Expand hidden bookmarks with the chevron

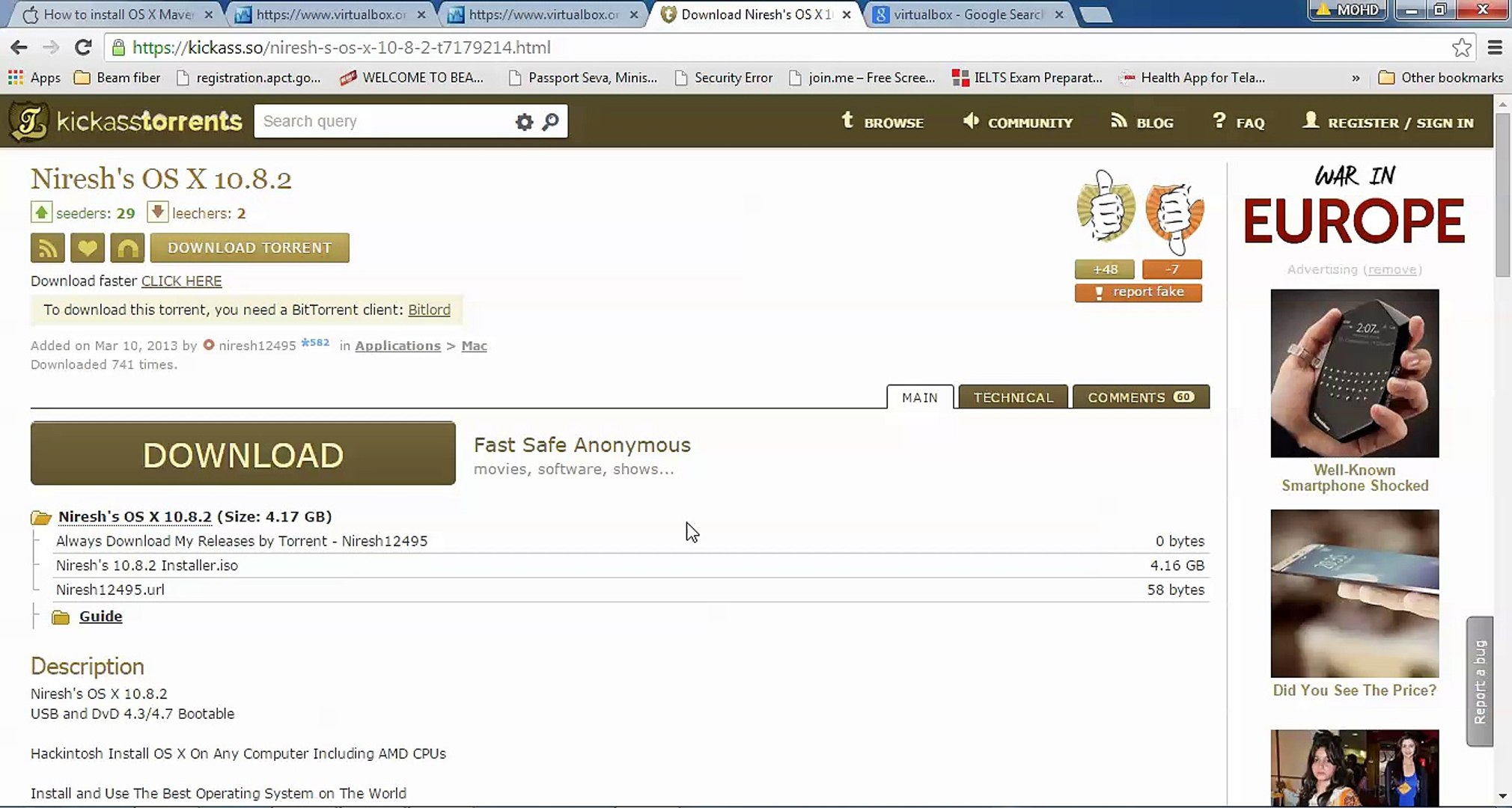coord(1356,78)
